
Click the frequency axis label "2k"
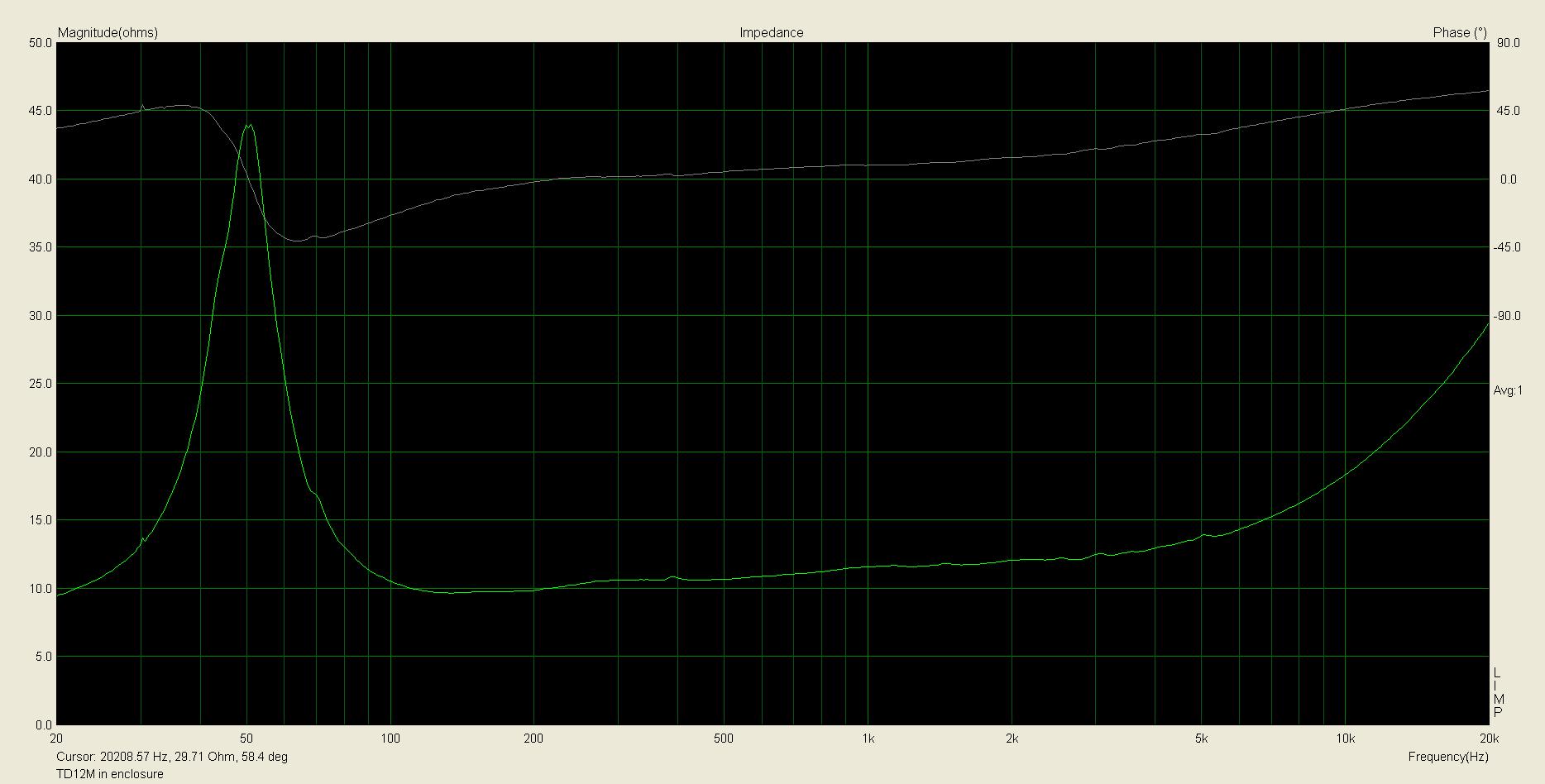1012,738
